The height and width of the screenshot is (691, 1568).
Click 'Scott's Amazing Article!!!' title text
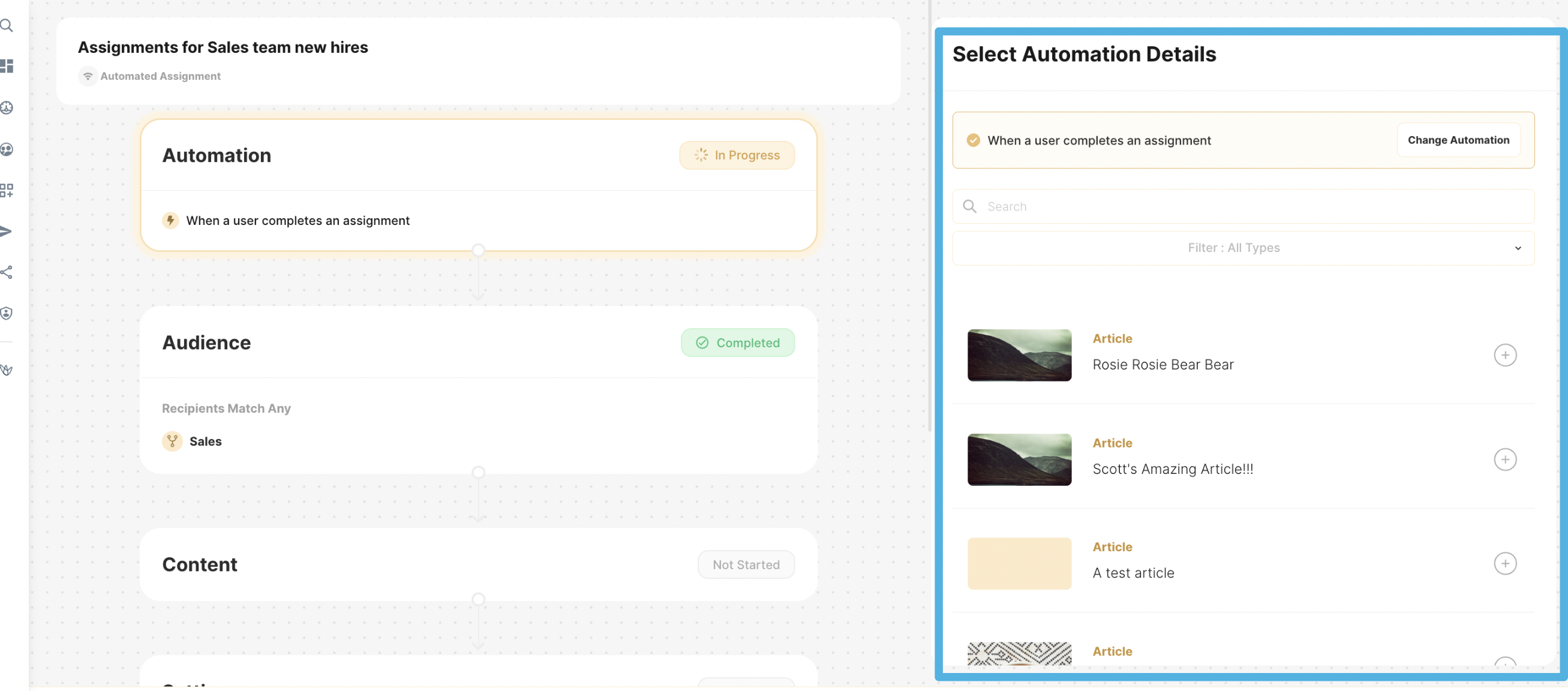1172,469
